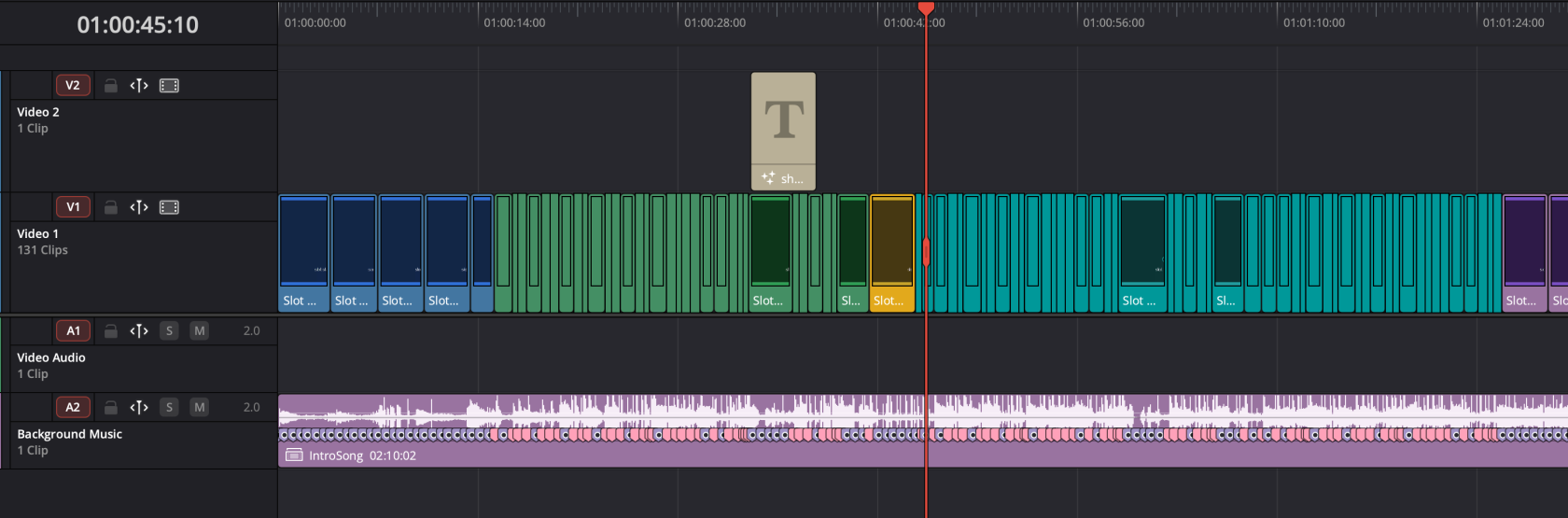This screenshot has height=518, width=1568.
Task: Select the V2 destination control
Action: point(73,85)
